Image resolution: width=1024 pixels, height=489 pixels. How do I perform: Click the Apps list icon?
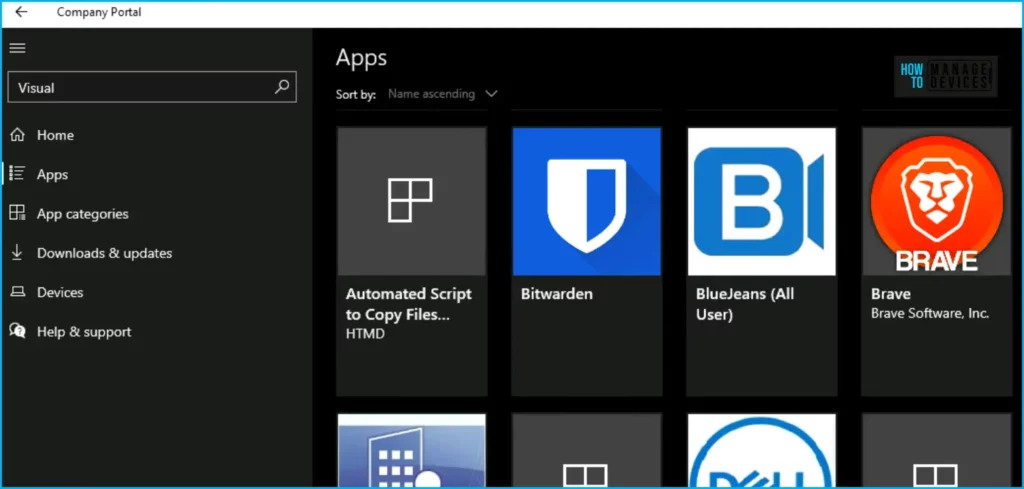18,174
